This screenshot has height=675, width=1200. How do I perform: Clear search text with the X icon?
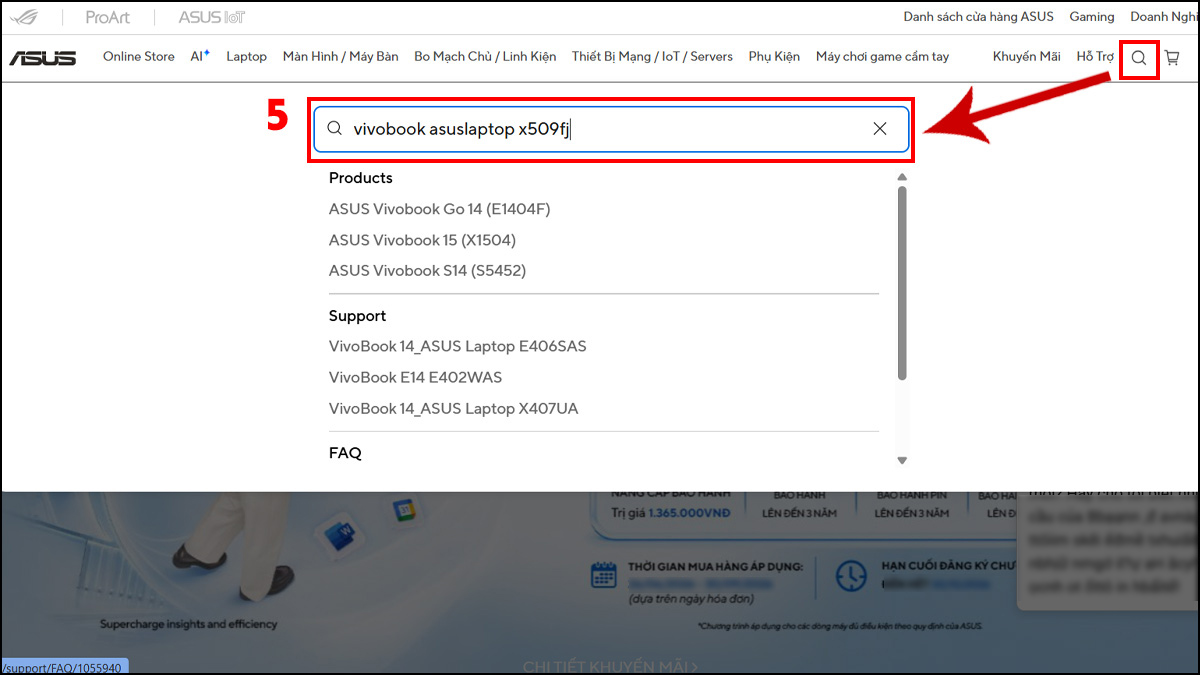coord(880,129)
